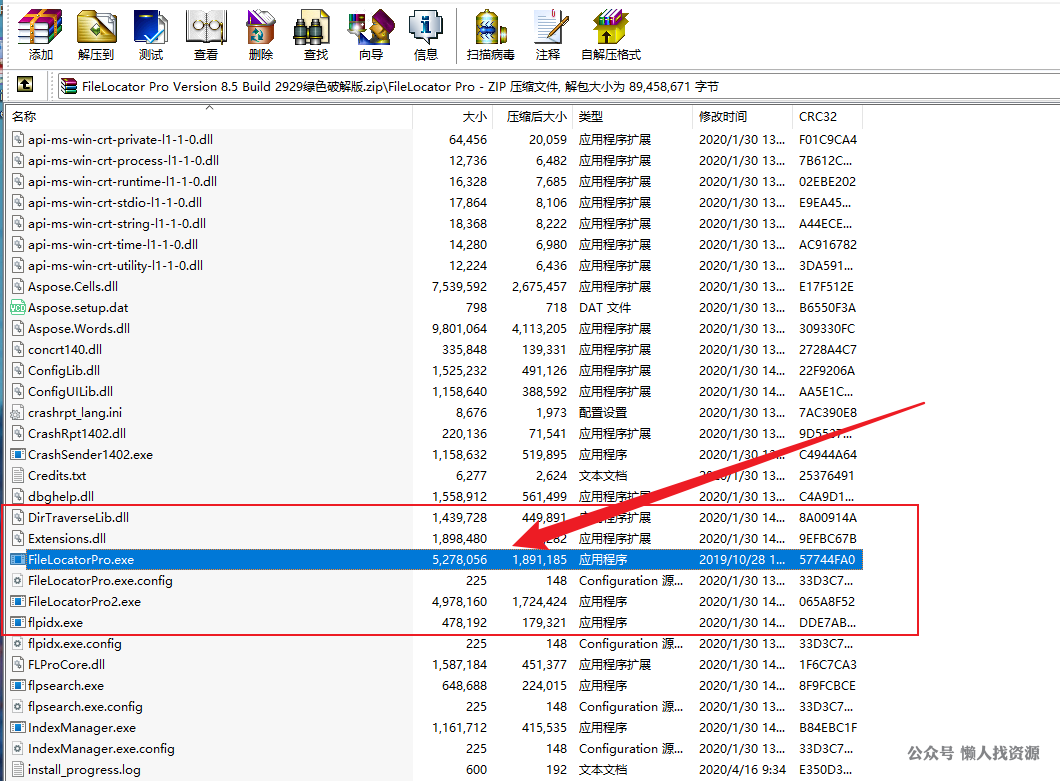Click the IndexManager.exe application icon
Screen dimensions: 1060x781
point(18,728)
